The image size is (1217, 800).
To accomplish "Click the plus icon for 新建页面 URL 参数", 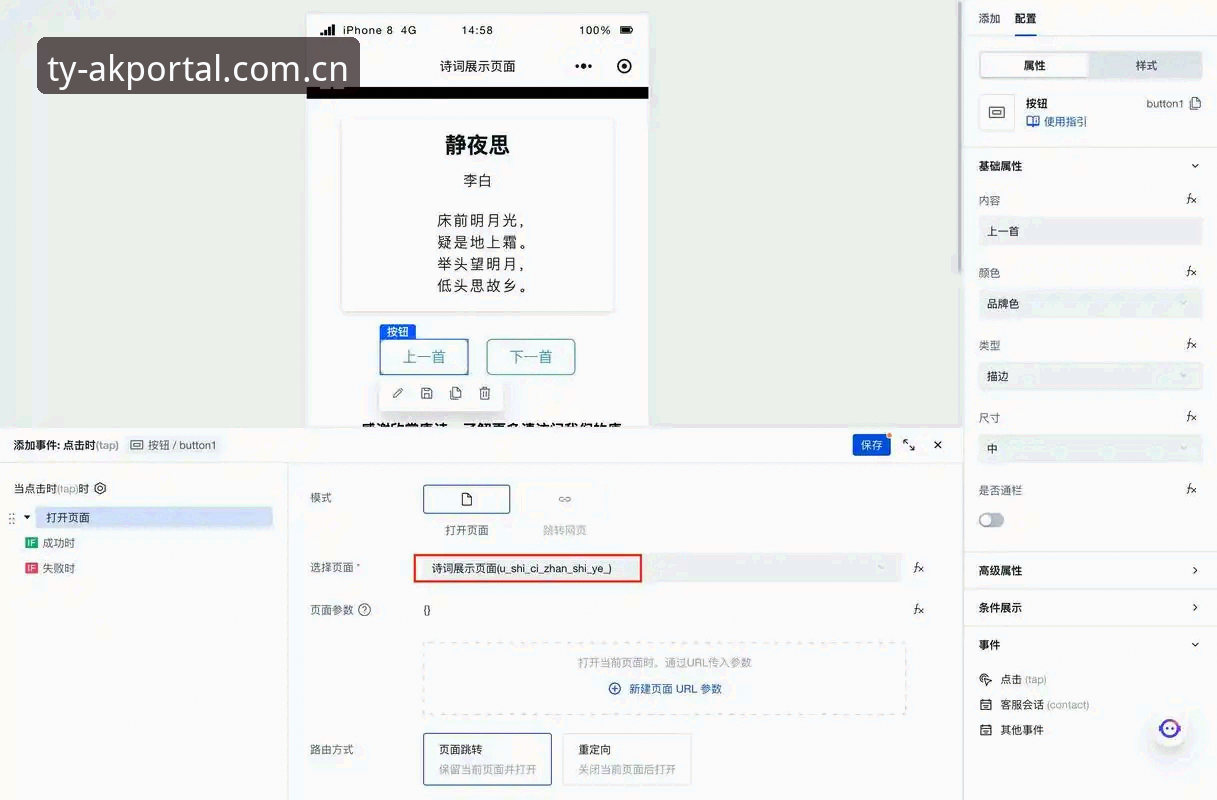I will tap(615, 689).
